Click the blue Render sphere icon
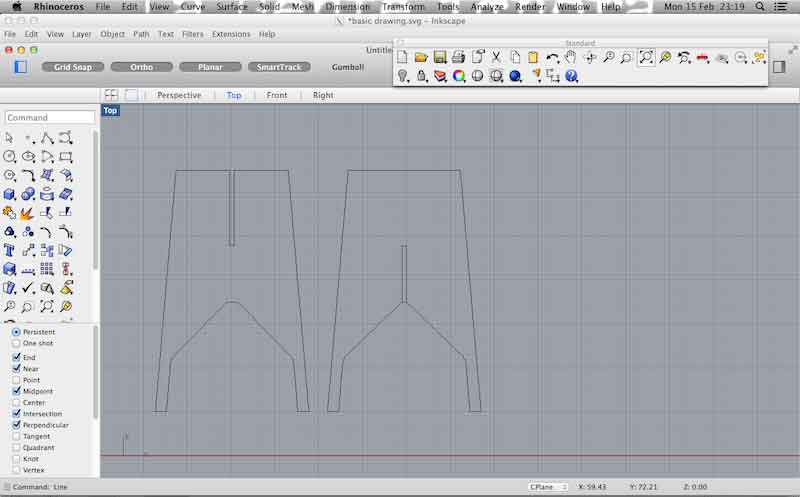800x497 pixels. click(x=515, y=76)
